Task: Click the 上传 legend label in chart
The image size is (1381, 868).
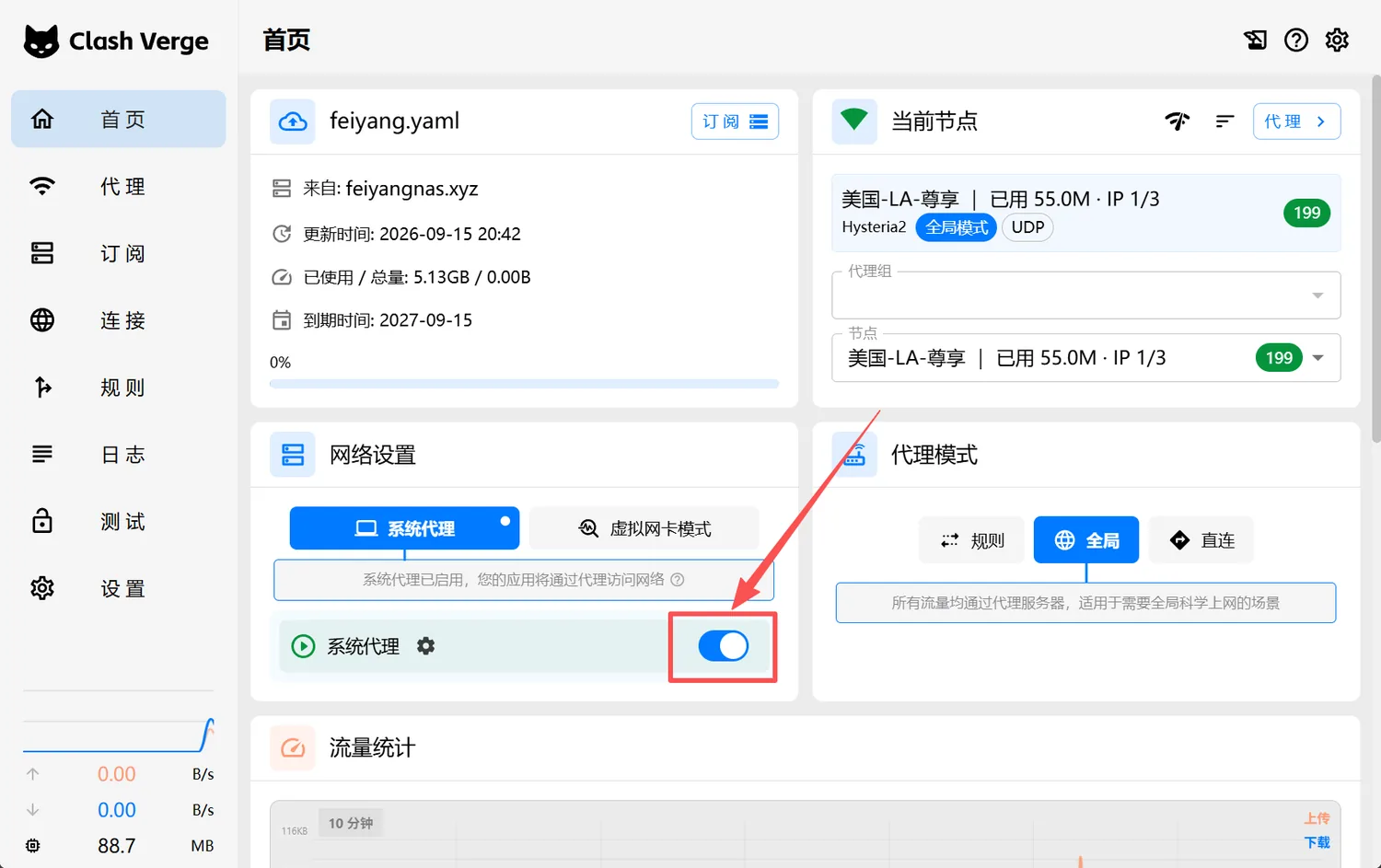Action: (x=1317, y=818)
